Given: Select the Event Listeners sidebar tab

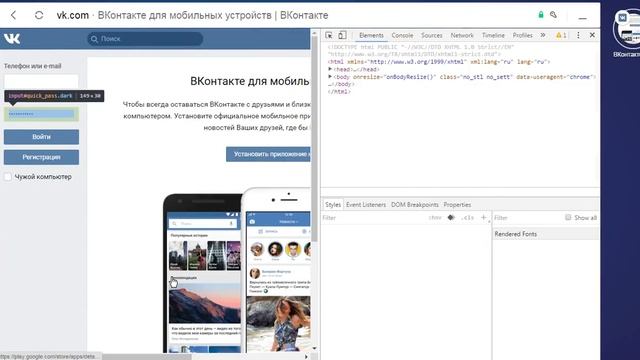Looking at the screenshot, I should [366, 205].
